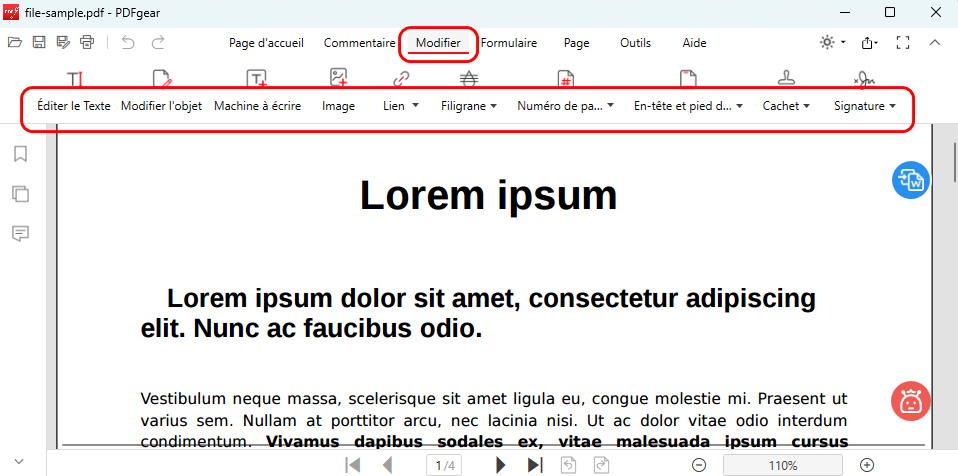
Task: Rotate the page counterclockwise
Action: pos(568,465)
